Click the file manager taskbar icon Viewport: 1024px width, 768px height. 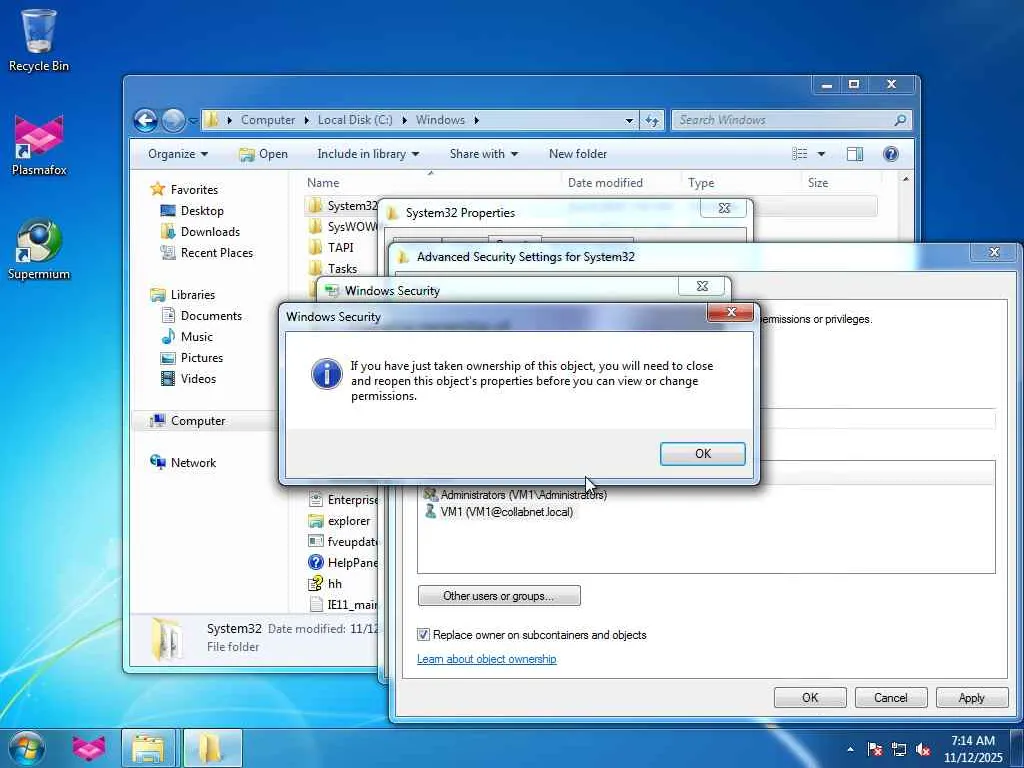148,748
